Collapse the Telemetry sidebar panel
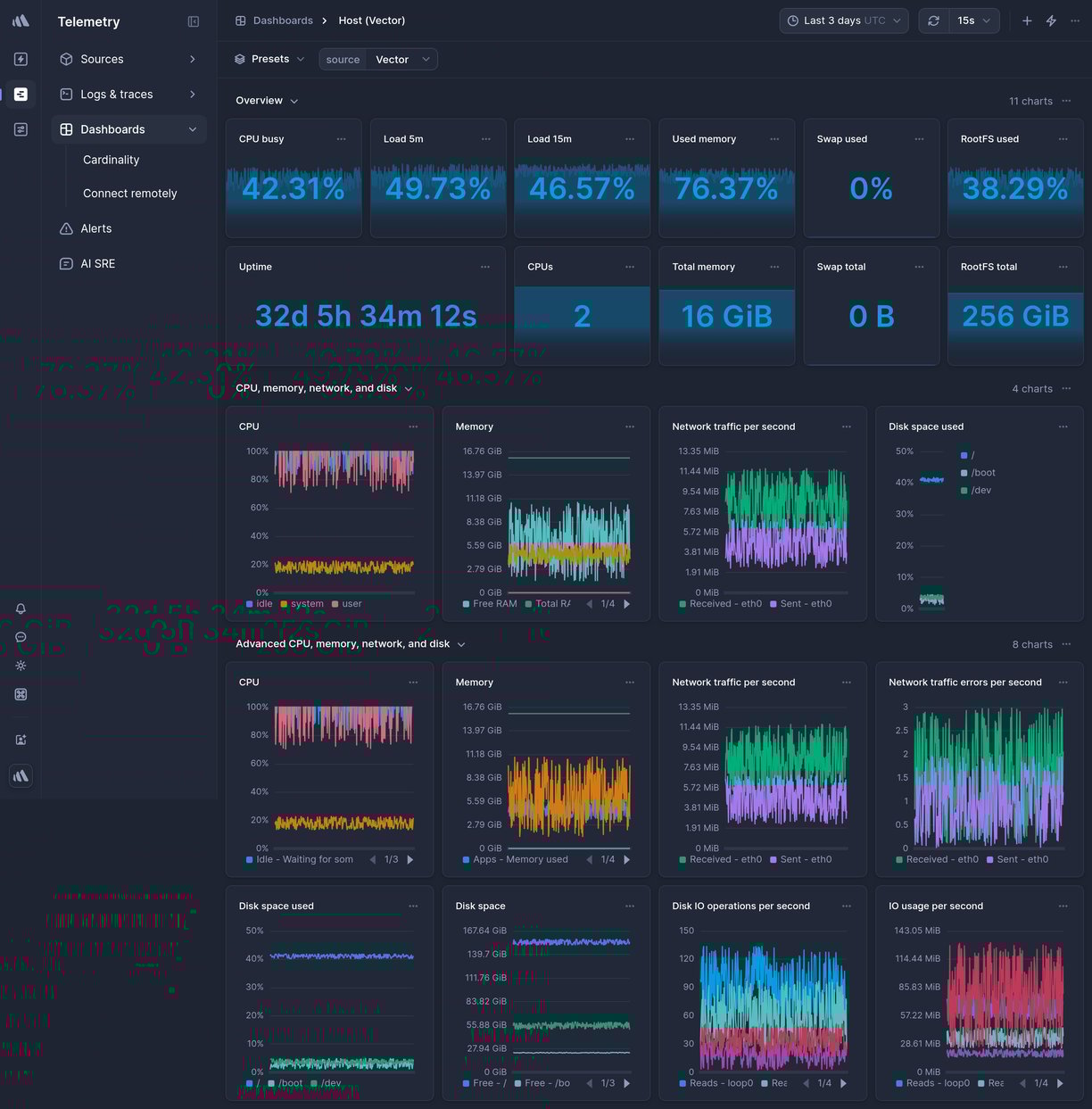Image resolution: width=1092 pixels, height=1109 pixels. coord(194,21)
